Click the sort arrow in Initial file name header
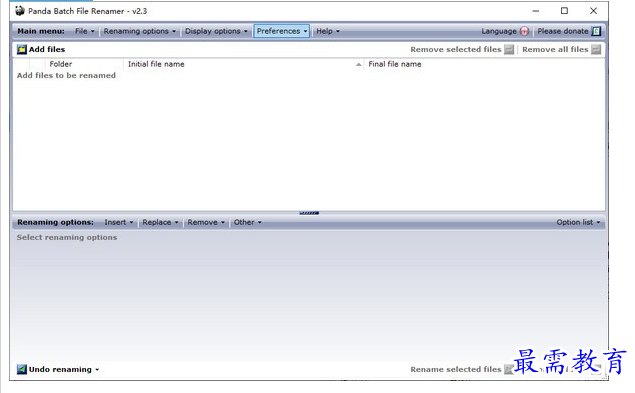This screenshot has width=635, height=393. pyautogui.click(x=358, y=64)
